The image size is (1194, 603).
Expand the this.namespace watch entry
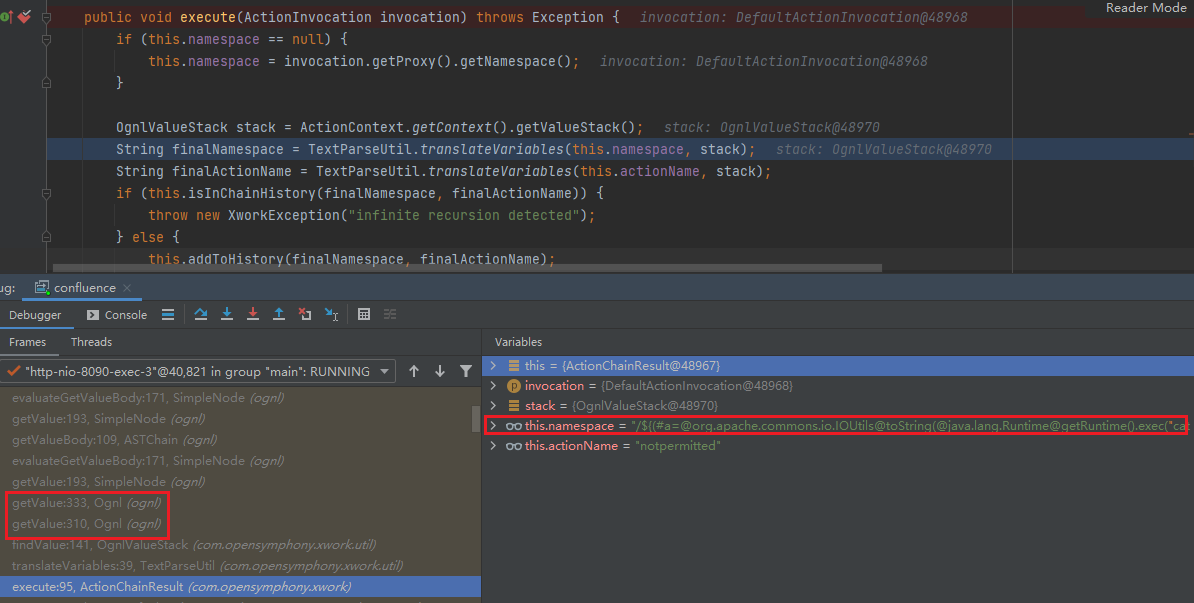493,426
